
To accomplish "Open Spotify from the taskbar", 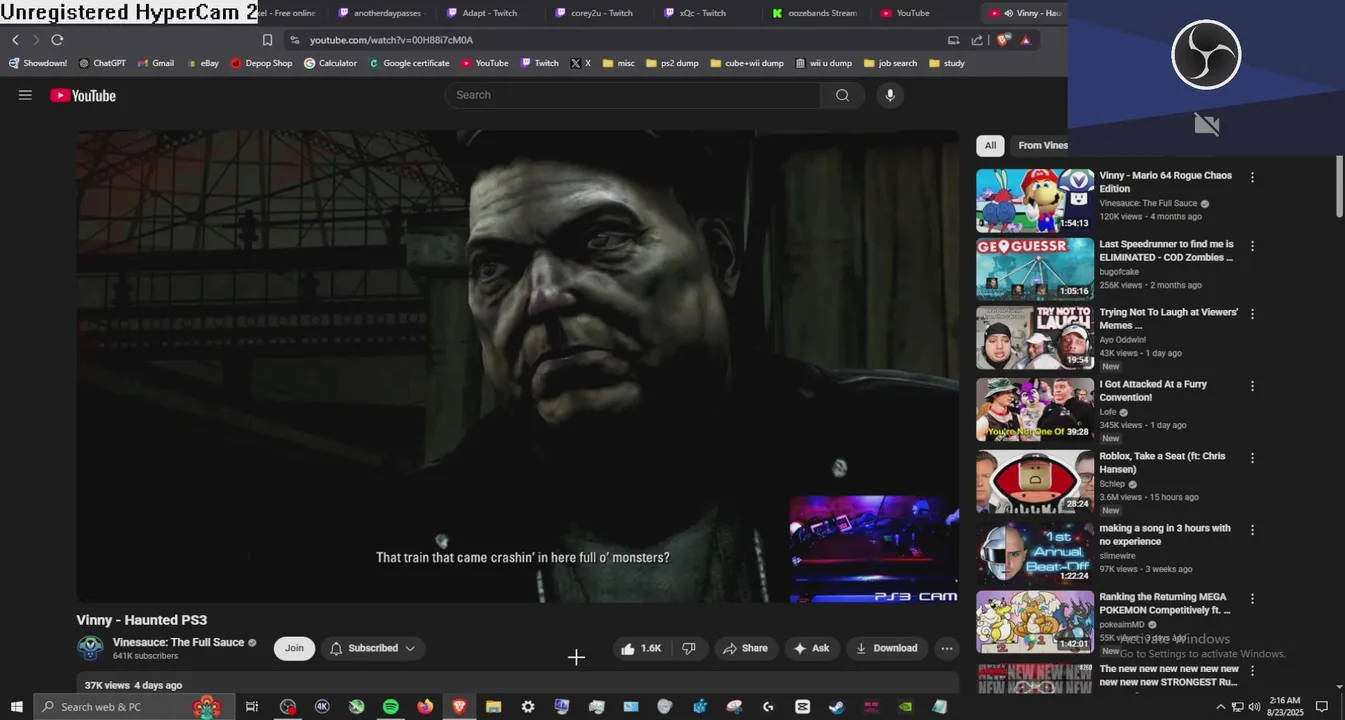I will tap(390, 706).
